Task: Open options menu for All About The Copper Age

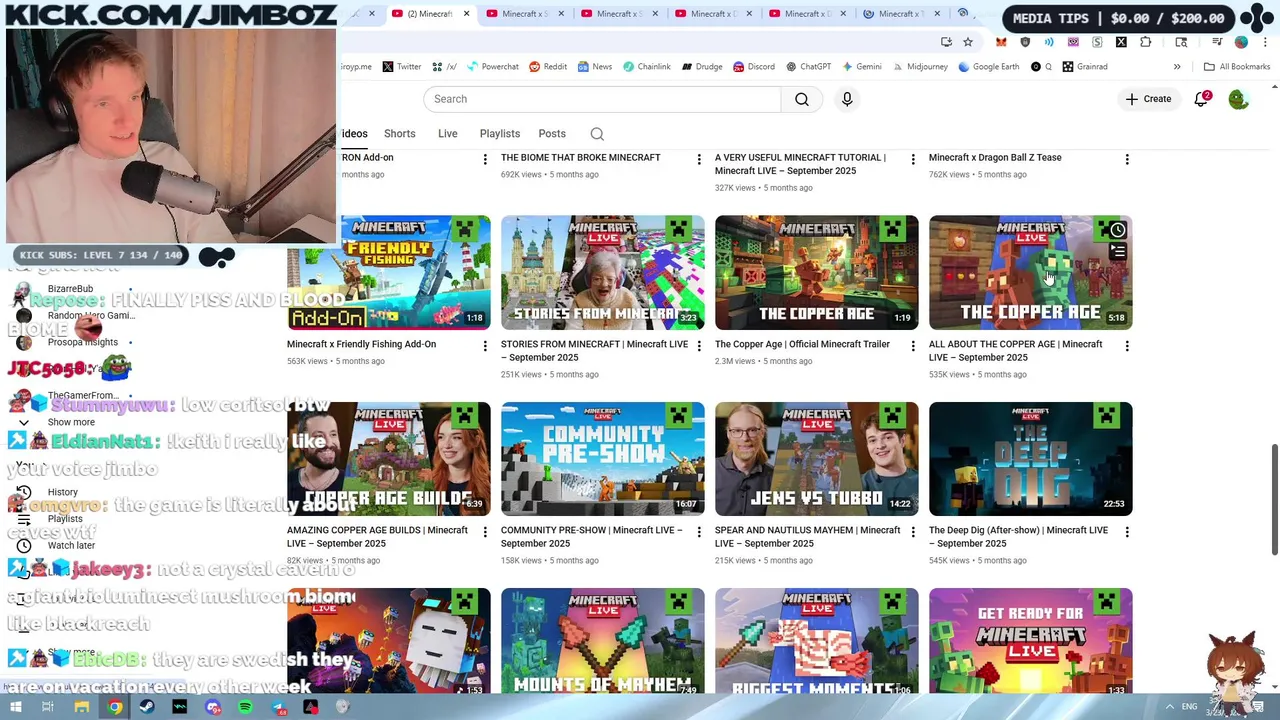Action: tap(1127, 347)
